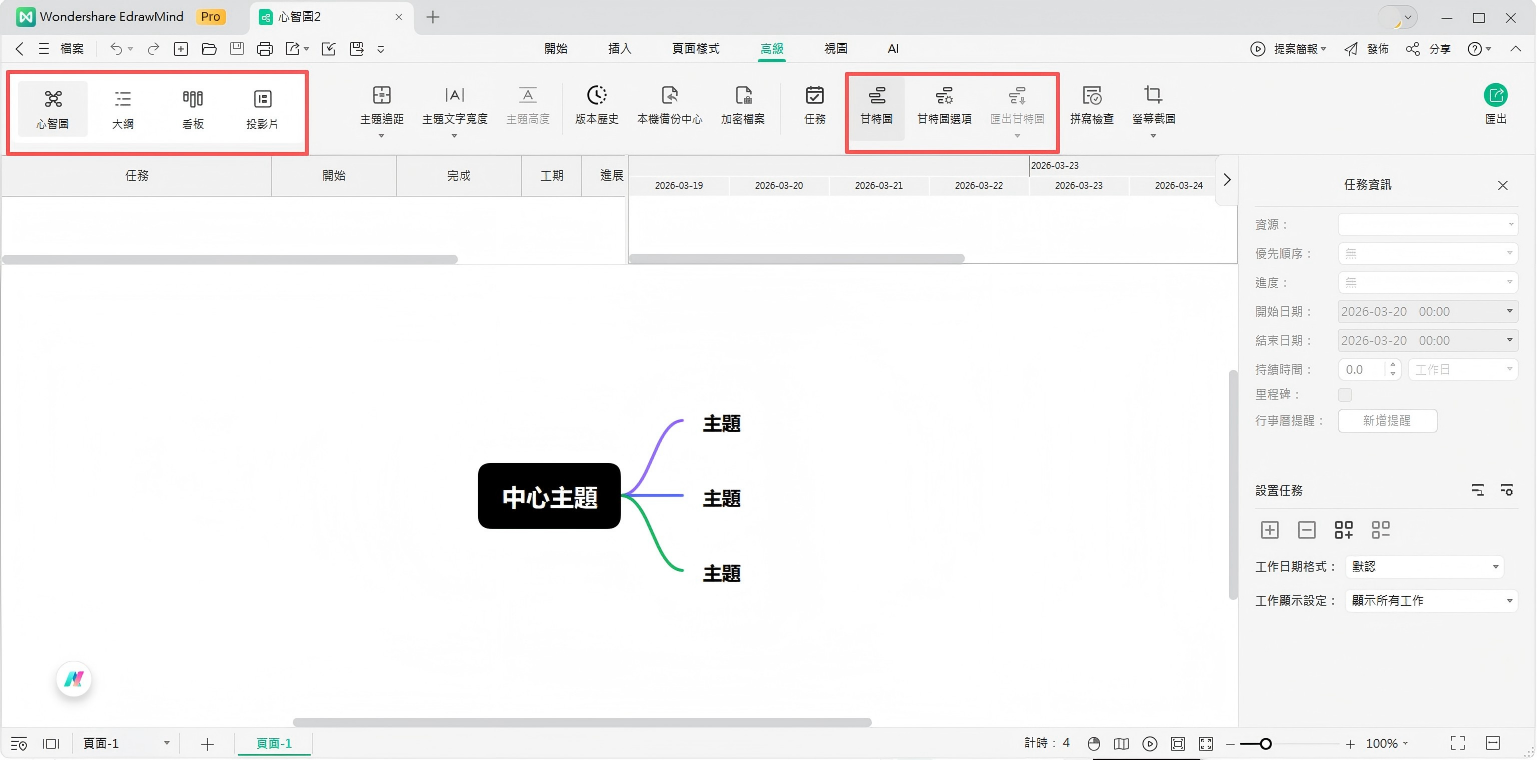The image size is (1537, 760).
Task: Run 拼寫檢查 spell check
Action: click(x=1092, y=105)
